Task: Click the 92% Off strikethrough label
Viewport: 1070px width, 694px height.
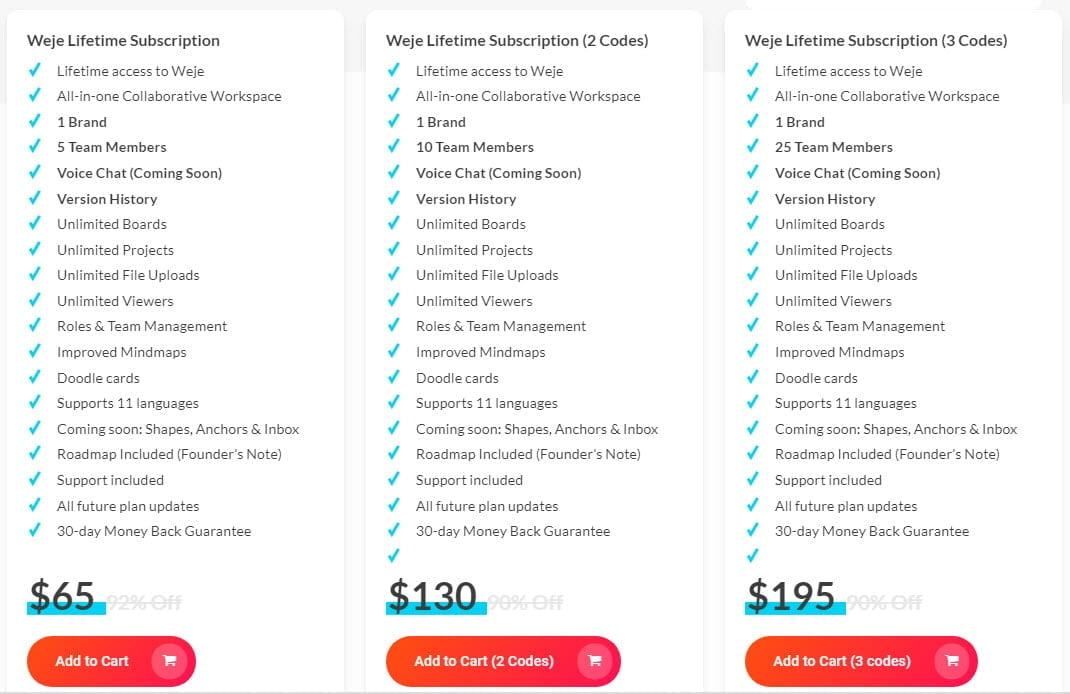Action: (144, 602)
